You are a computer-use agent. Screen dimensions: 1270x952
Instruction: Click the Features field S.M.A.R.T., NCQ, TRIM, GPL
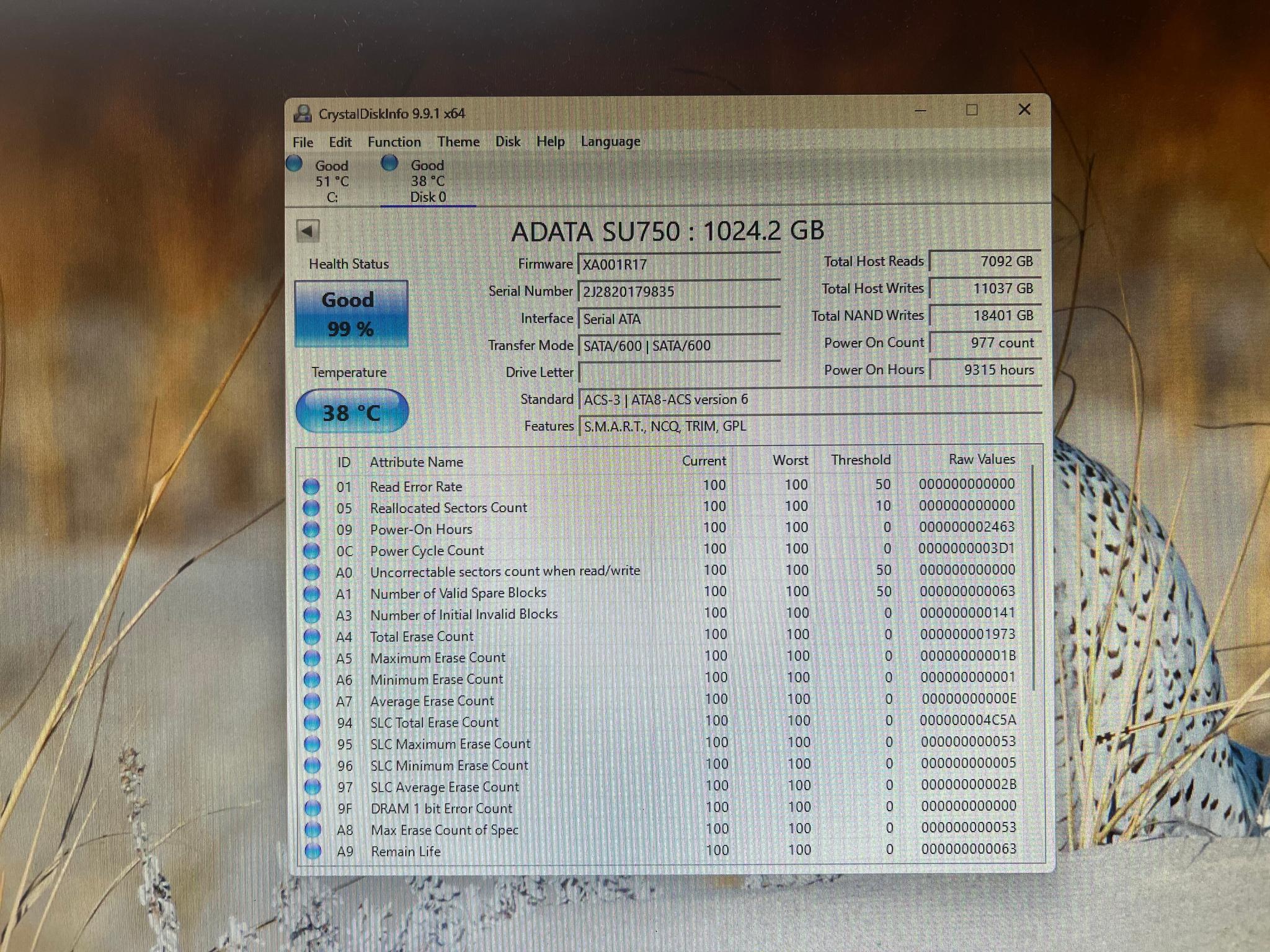click(810, 426)
